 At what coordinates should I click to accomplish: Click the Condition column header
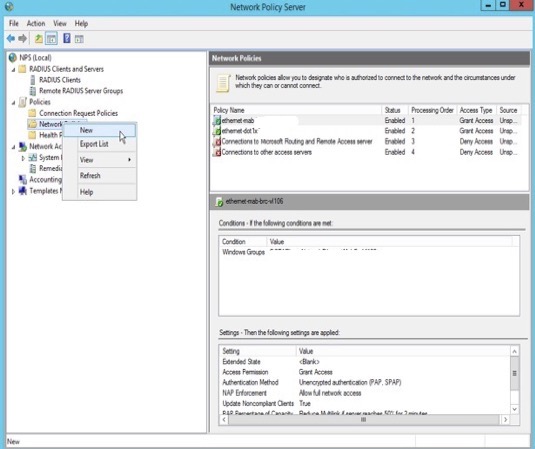click(243, 242)
